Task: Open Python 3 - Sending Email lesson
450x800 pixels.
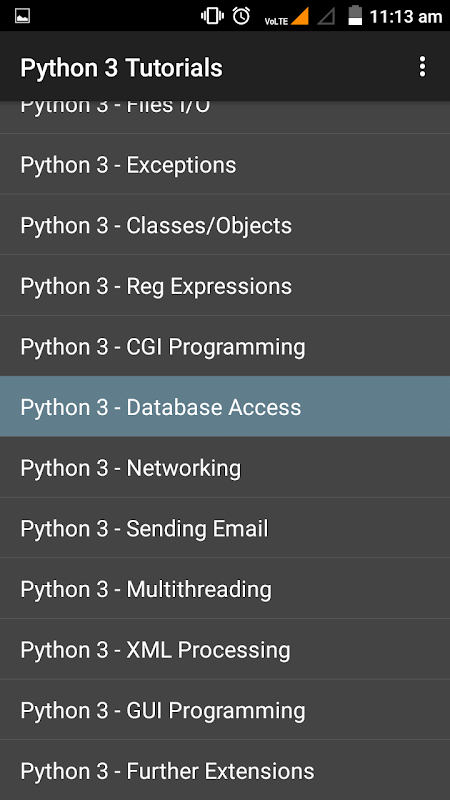Action: 225,528
